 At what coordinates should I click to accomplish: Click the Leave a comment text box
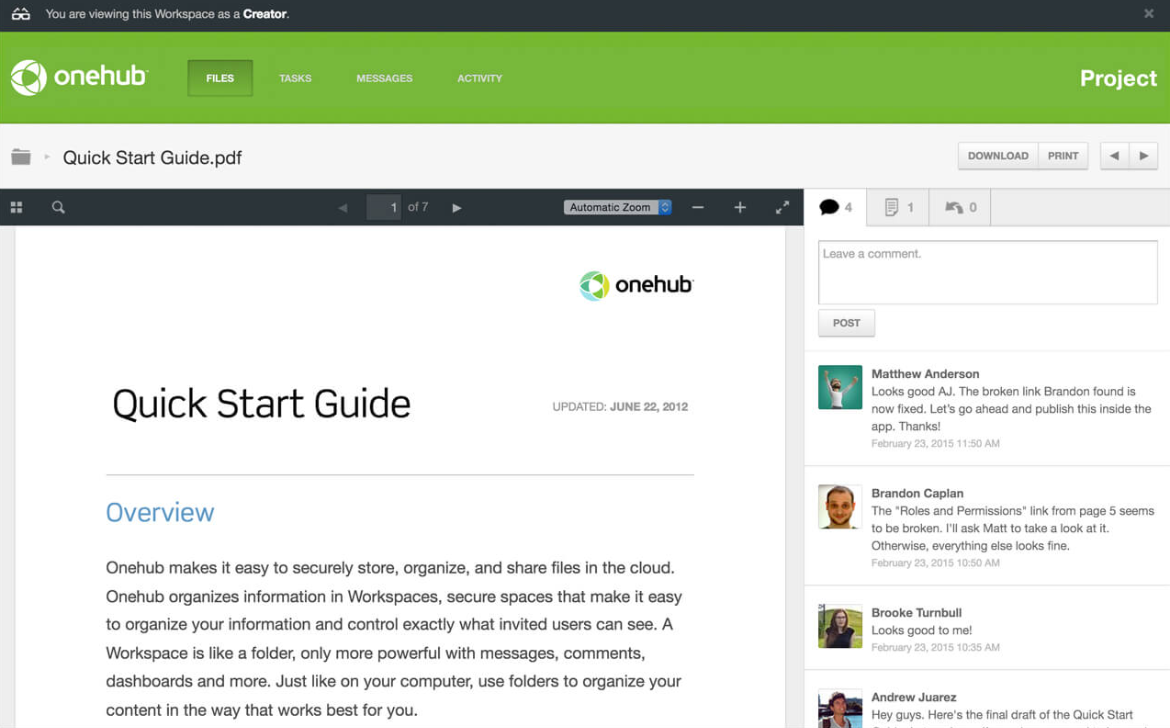(x=987, y=272)
